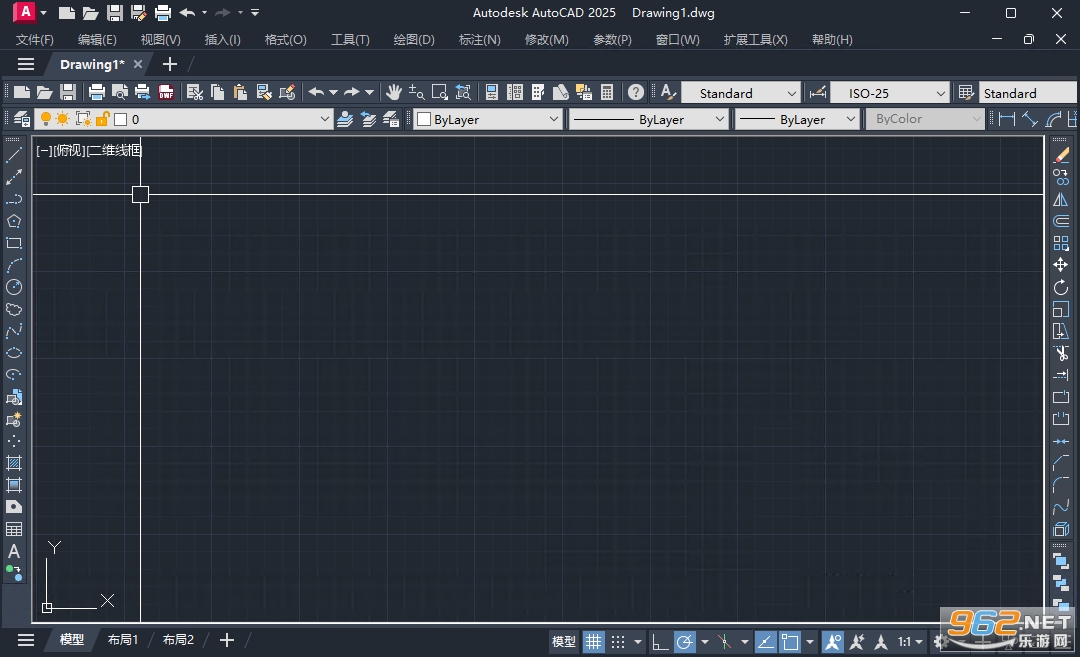
Task: Open the ISO-25 dimension style dropdown
Action: coord(940,93)
